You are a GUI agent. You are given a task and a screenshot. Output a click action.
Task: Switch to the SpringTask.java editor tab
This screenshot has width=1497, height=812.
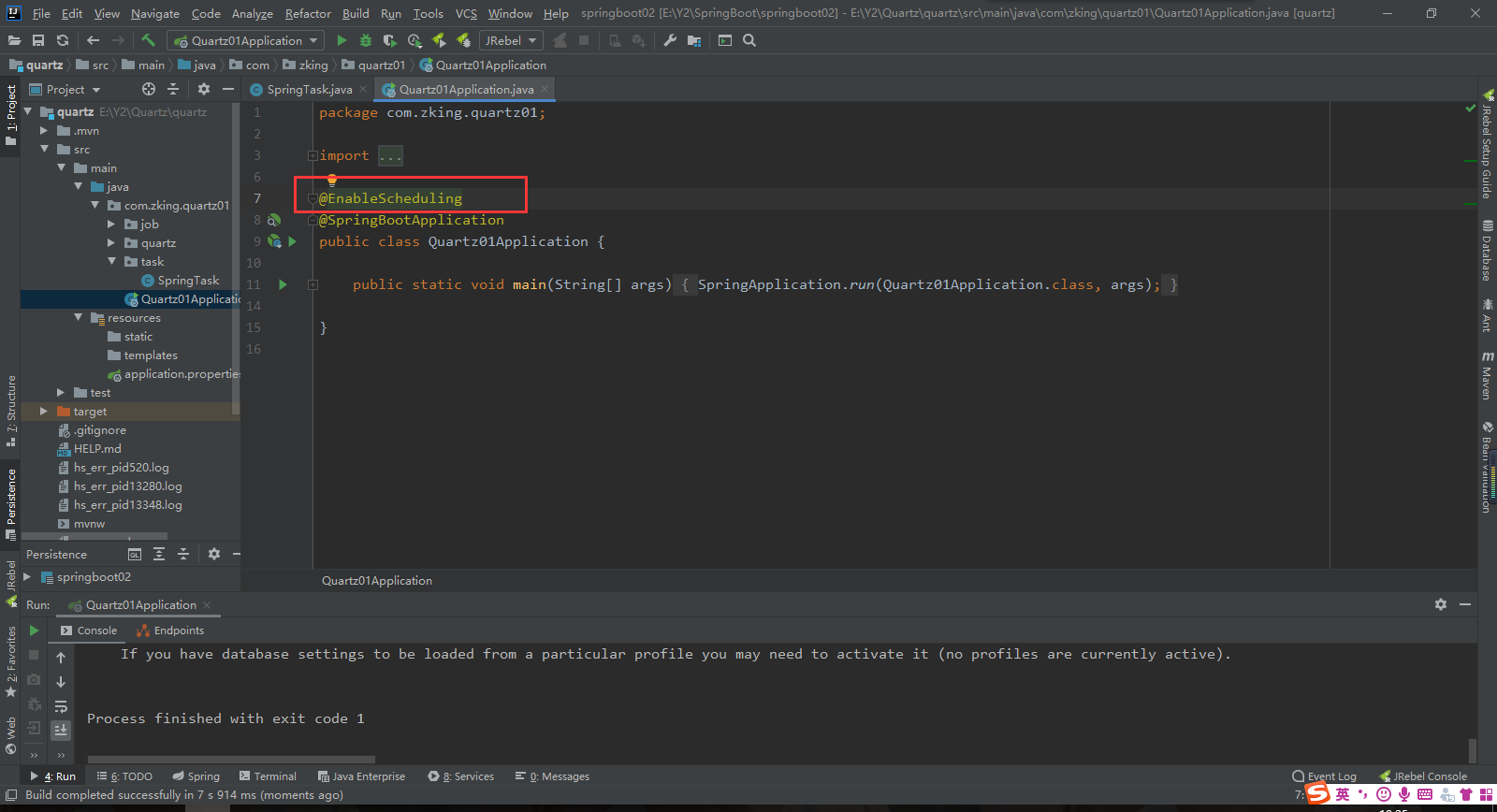click(x=309, y=89)
